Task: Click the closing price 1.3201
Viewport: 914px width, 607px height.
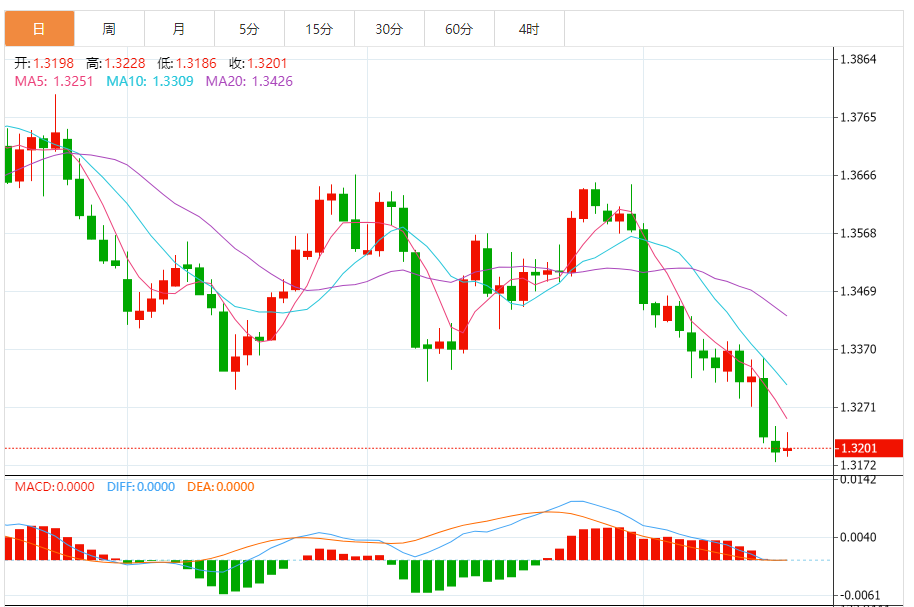Action: 267,63
